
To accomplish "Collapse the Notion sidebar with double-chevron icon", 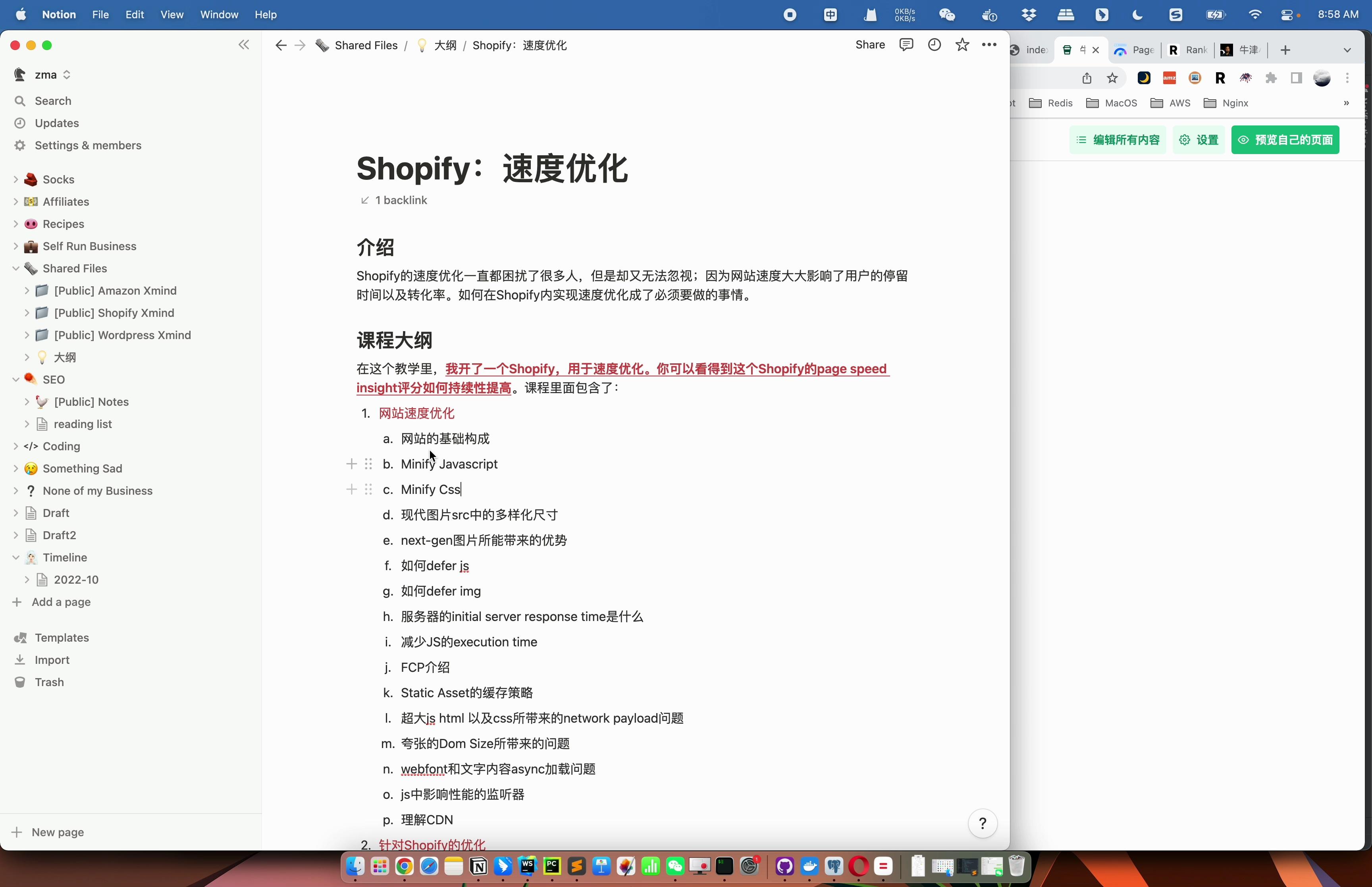I will (243, 45).
